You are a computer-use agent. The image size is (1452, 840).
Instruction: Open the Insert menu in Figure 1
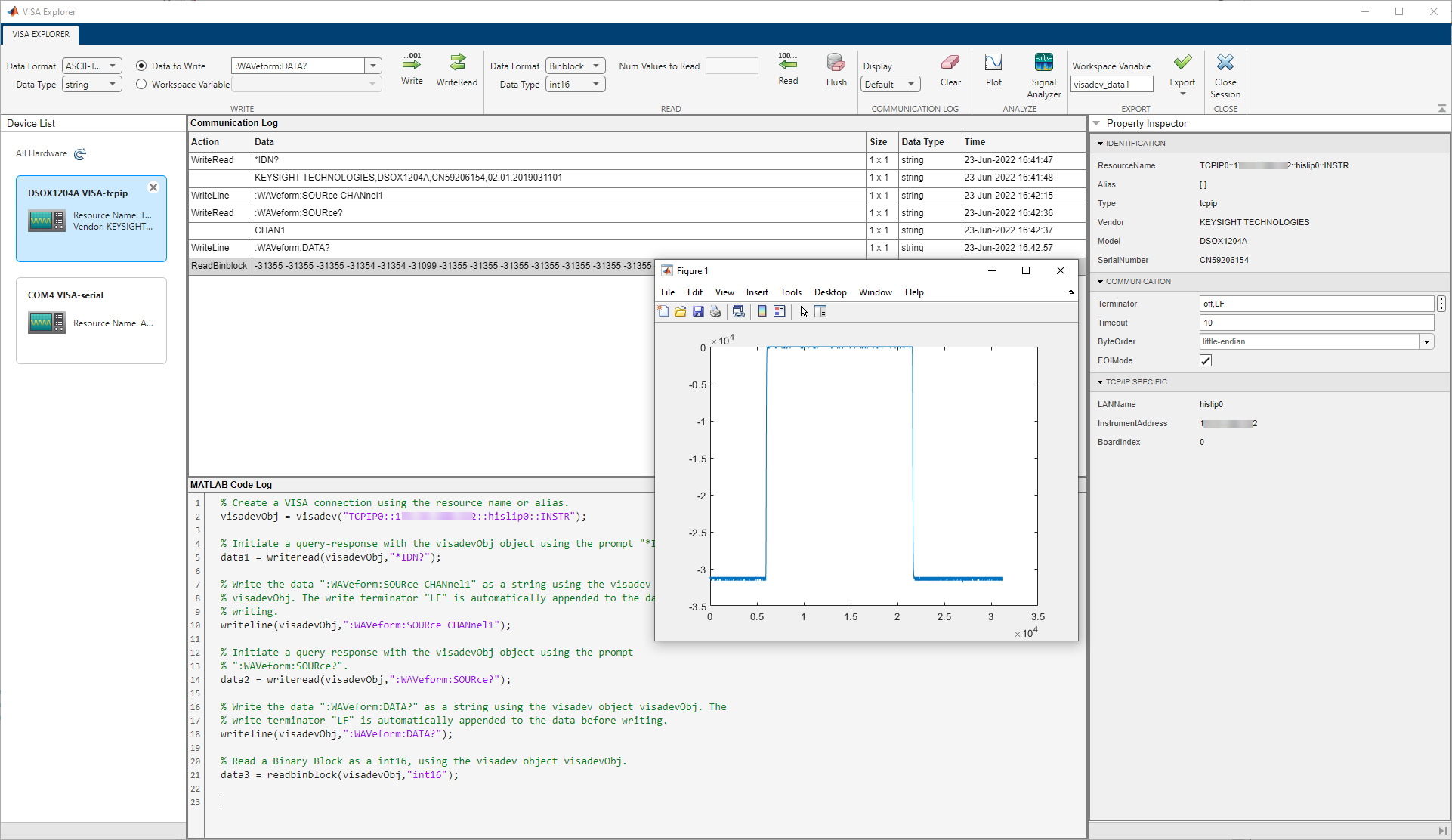756,292
